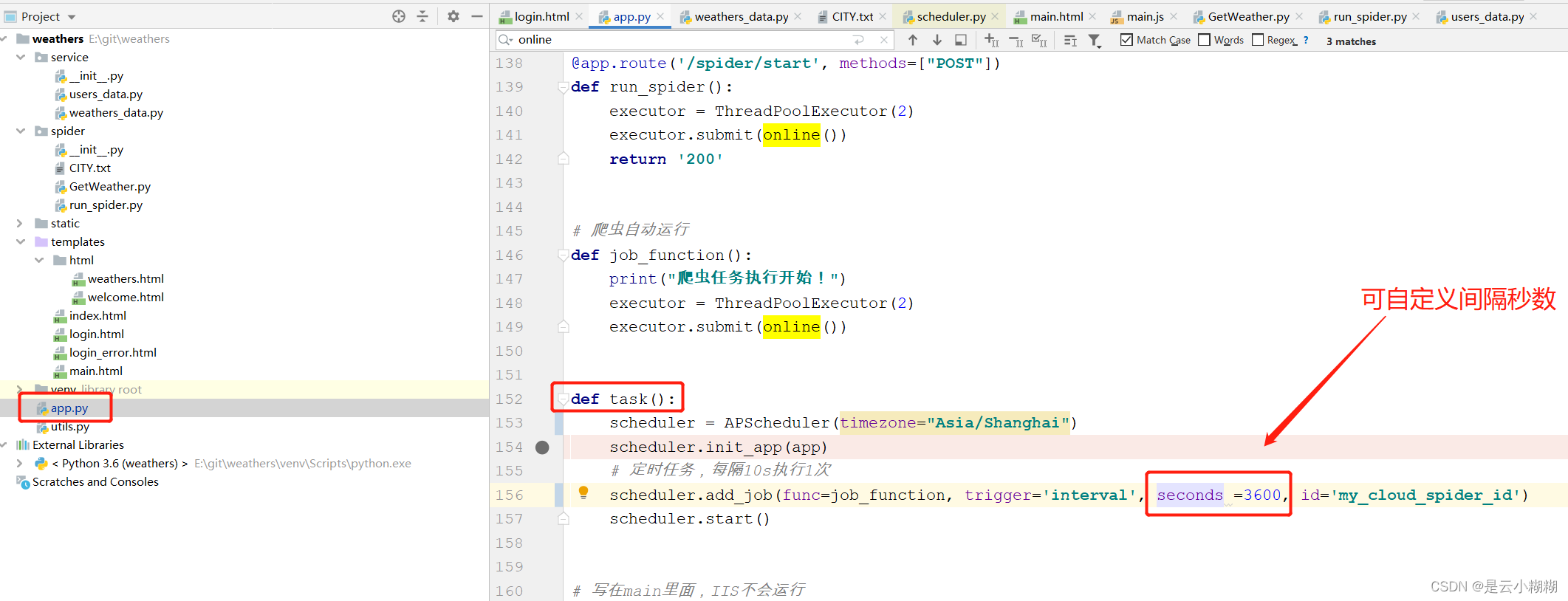Fold the run_spider function at line 139
1568x601 pixels.
[563, 87]
